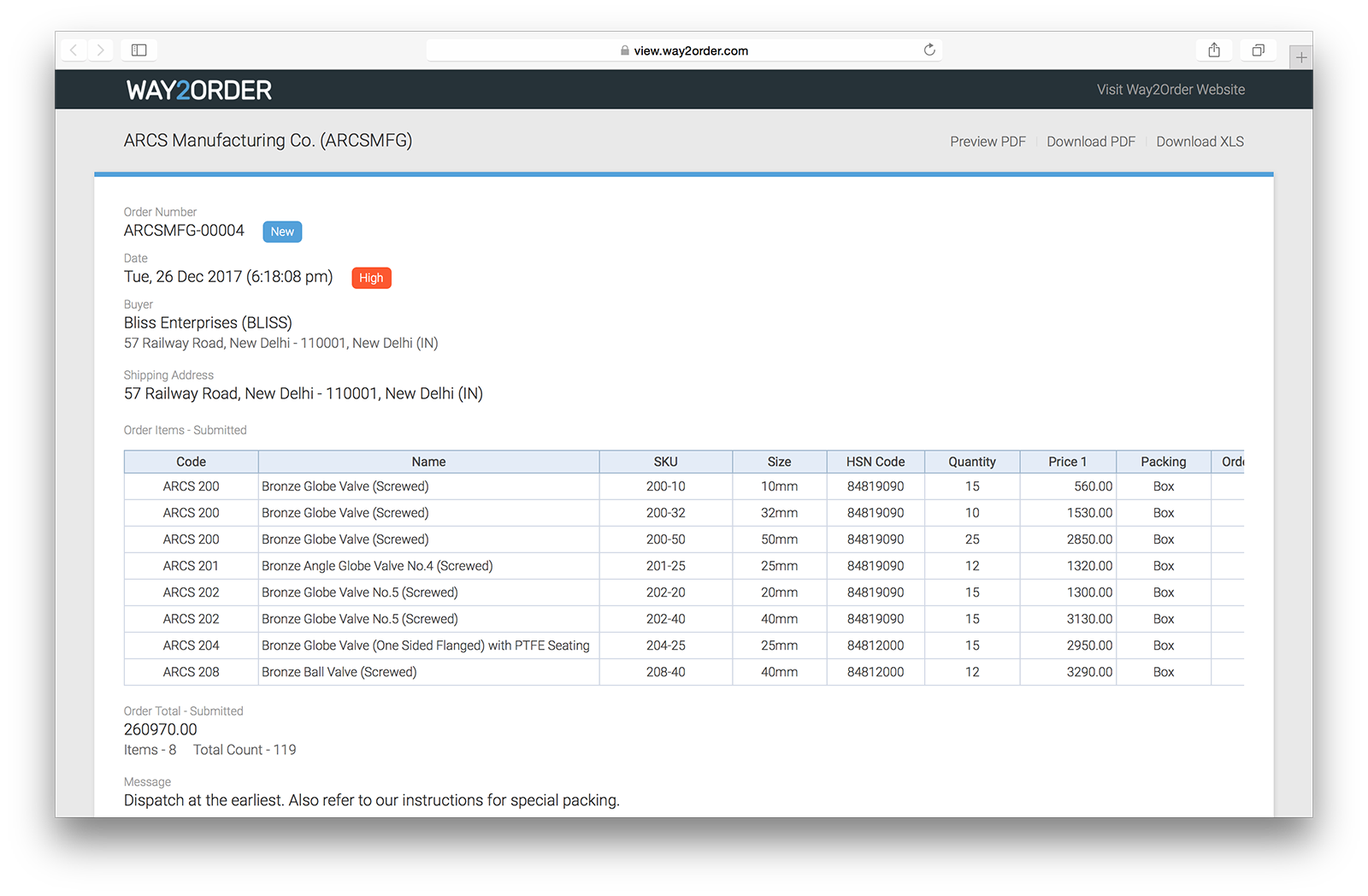The width and height of the screenshot is (1368, 896).
Task: Click the date Tue, 26 Dec 2017
Action: pyautogui.click(x=228, y=277)
